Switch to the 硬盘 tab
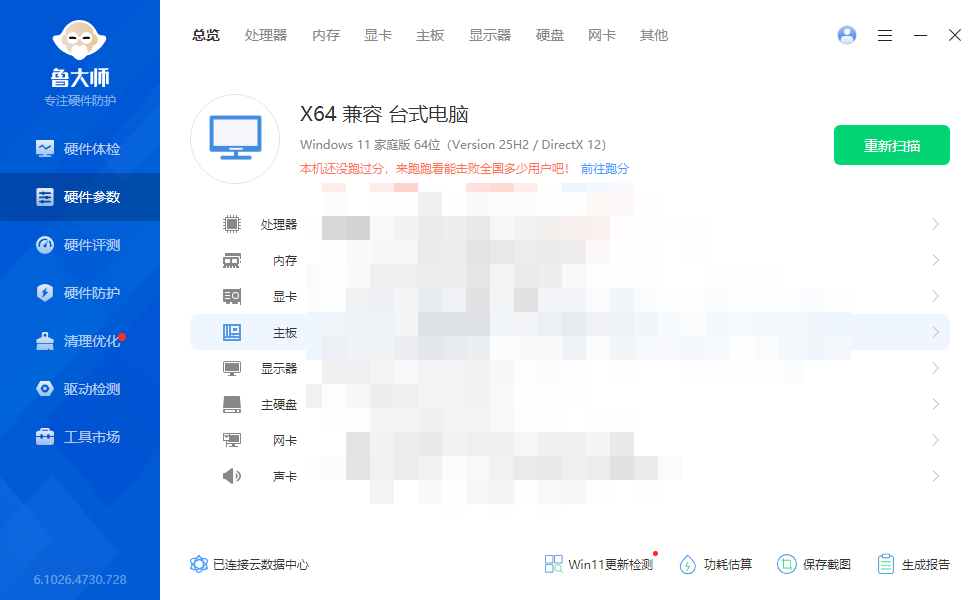Image resolution: width=980 pixels, height=600 pixels. pyautogui.click(x=550, y=36)
